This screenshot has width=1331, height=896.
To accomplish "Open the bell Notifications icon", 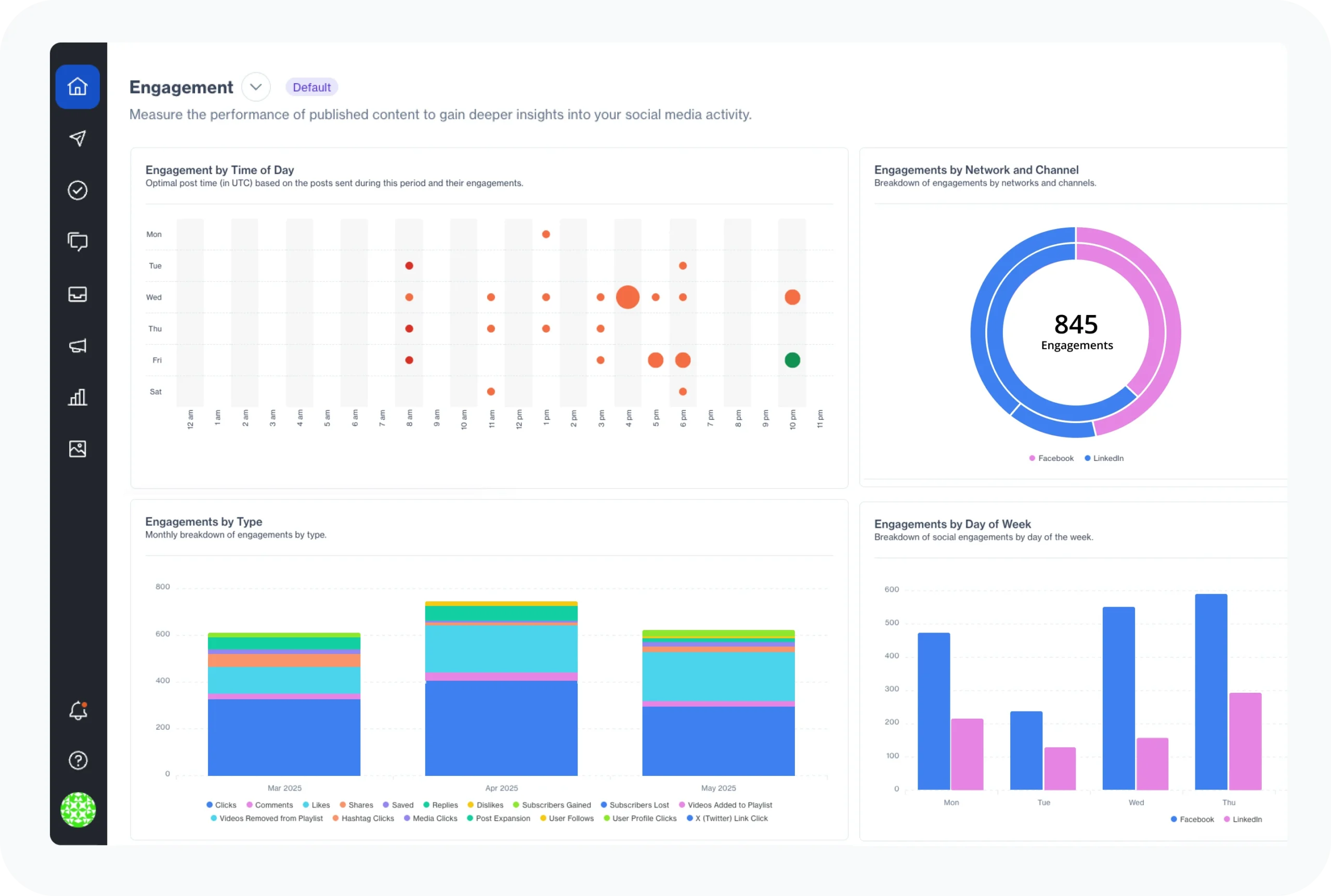I will click(77, 711).
